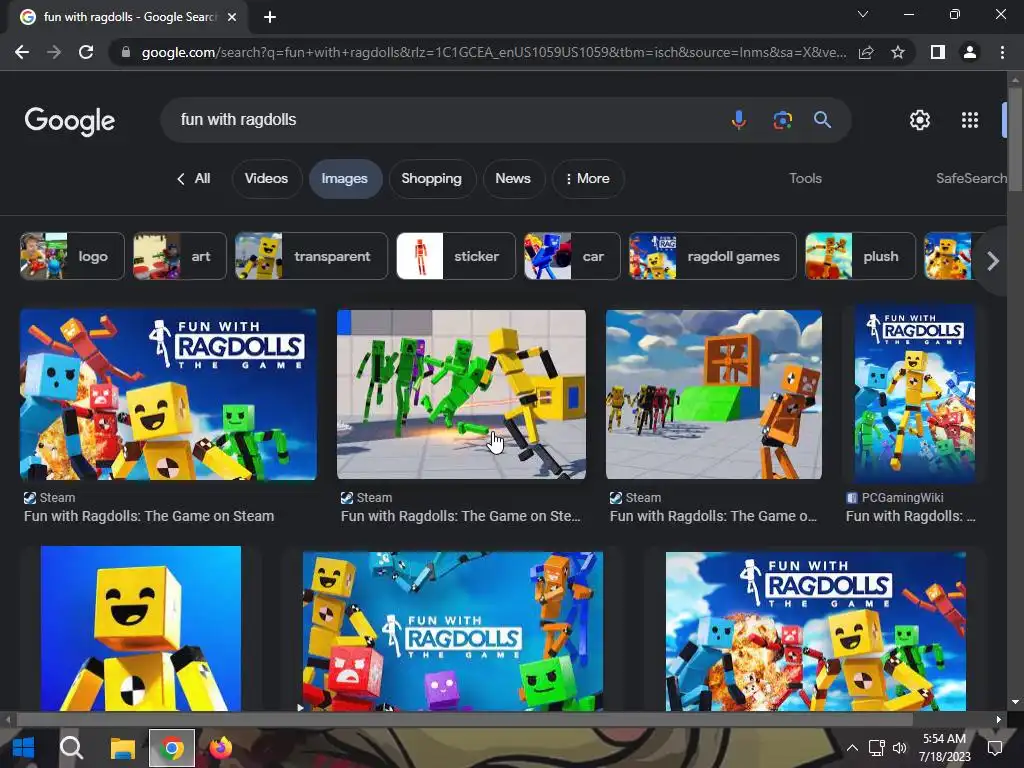Image resolution: width=1024 pixels, height=768 pixels.
Task: Open the network status tray icon
Action: (x=876, y=748)
